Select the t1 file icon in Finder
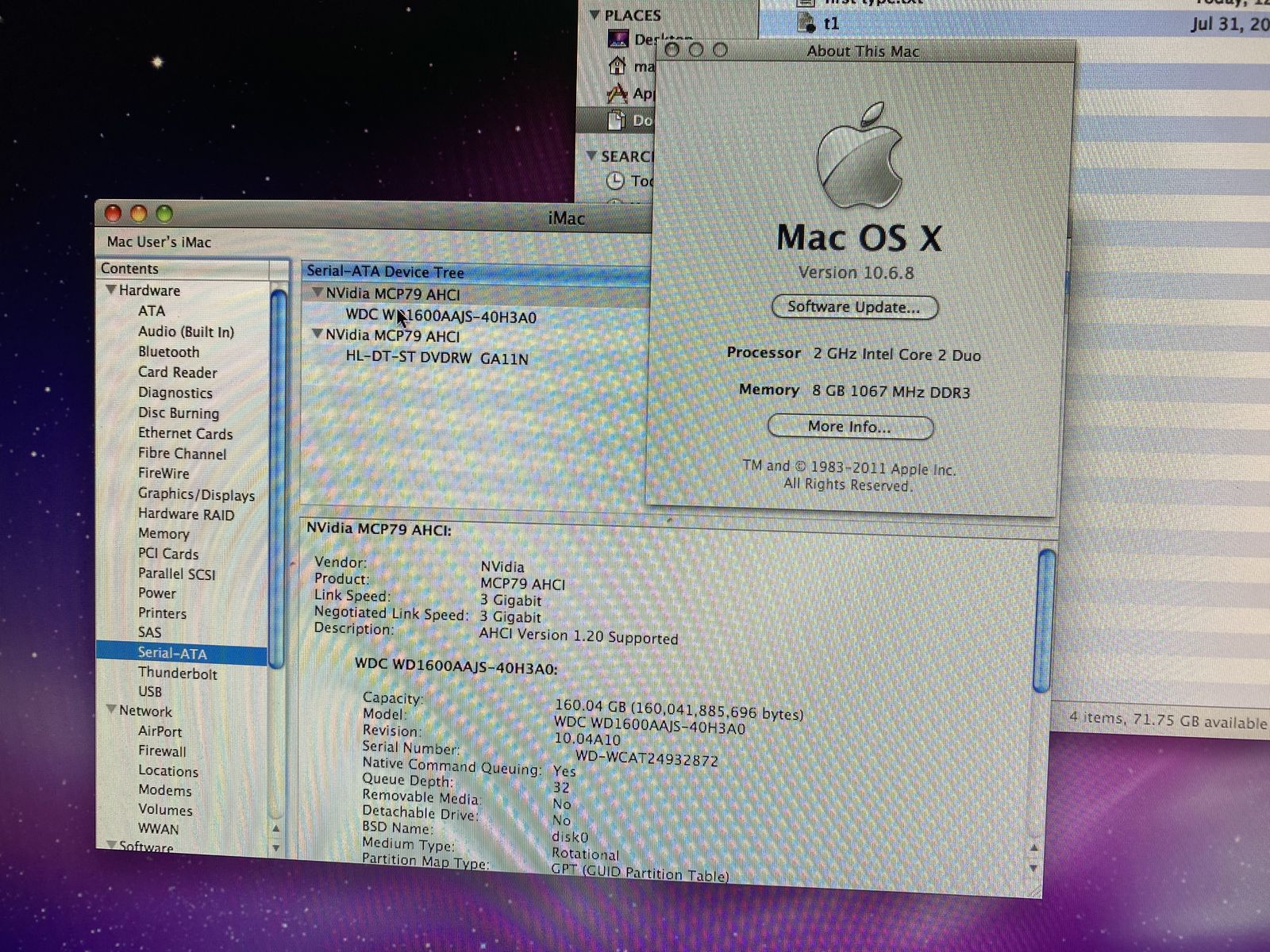This screenshot has height=952, width=1270. [806, 23]
